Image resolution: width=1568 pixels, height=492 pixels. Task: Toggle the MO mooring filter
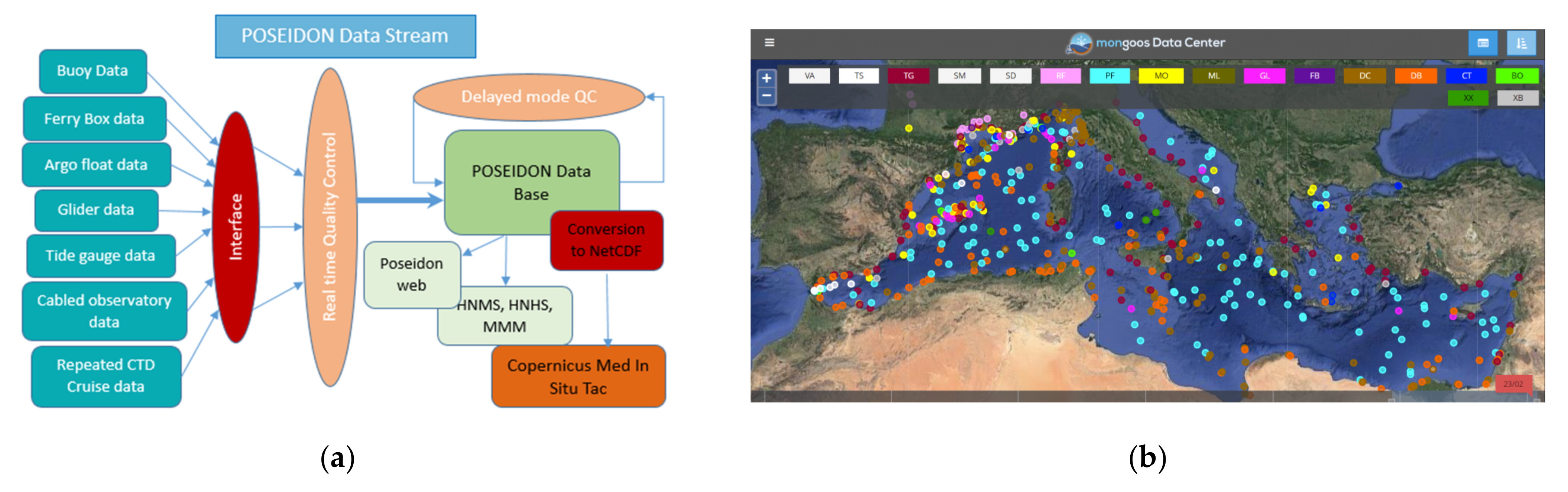[x=1161, y=75]
